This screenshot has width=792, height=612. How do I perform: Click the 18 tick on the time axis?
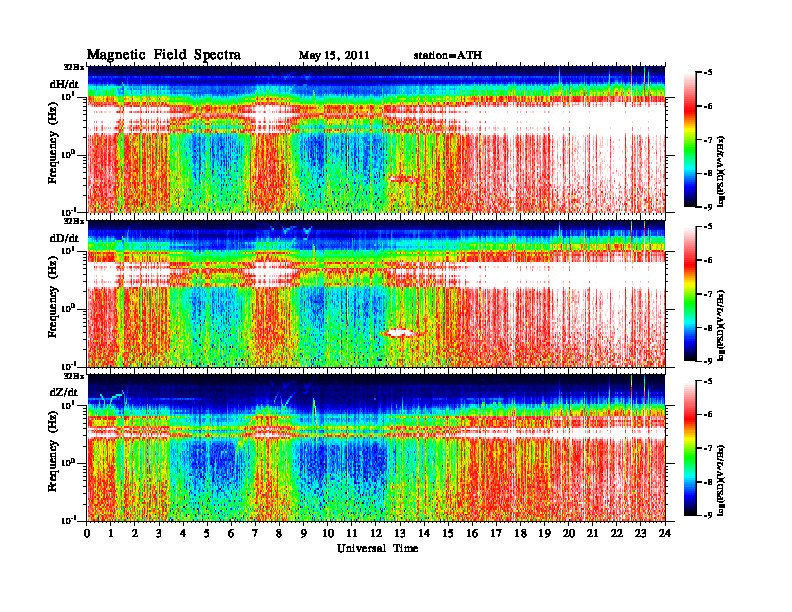pyautogui.click(x=520, y=533)
